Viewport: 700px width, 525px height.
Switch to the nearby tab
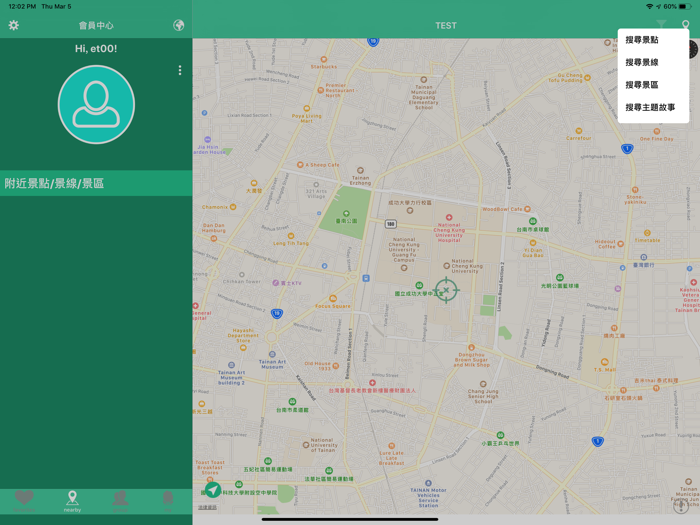tap(72, 500)
